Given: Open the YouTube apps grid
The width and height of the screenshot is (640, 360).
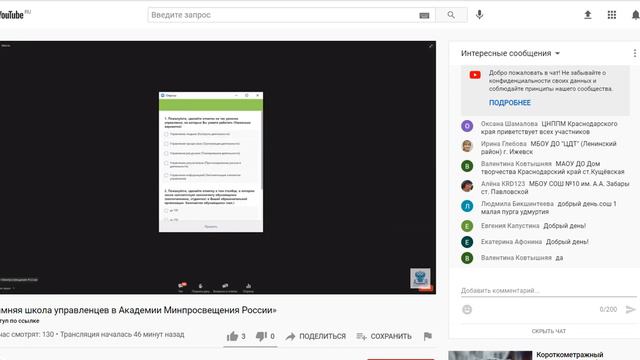Looking at the screenshot, I should (x=611, y=15).
